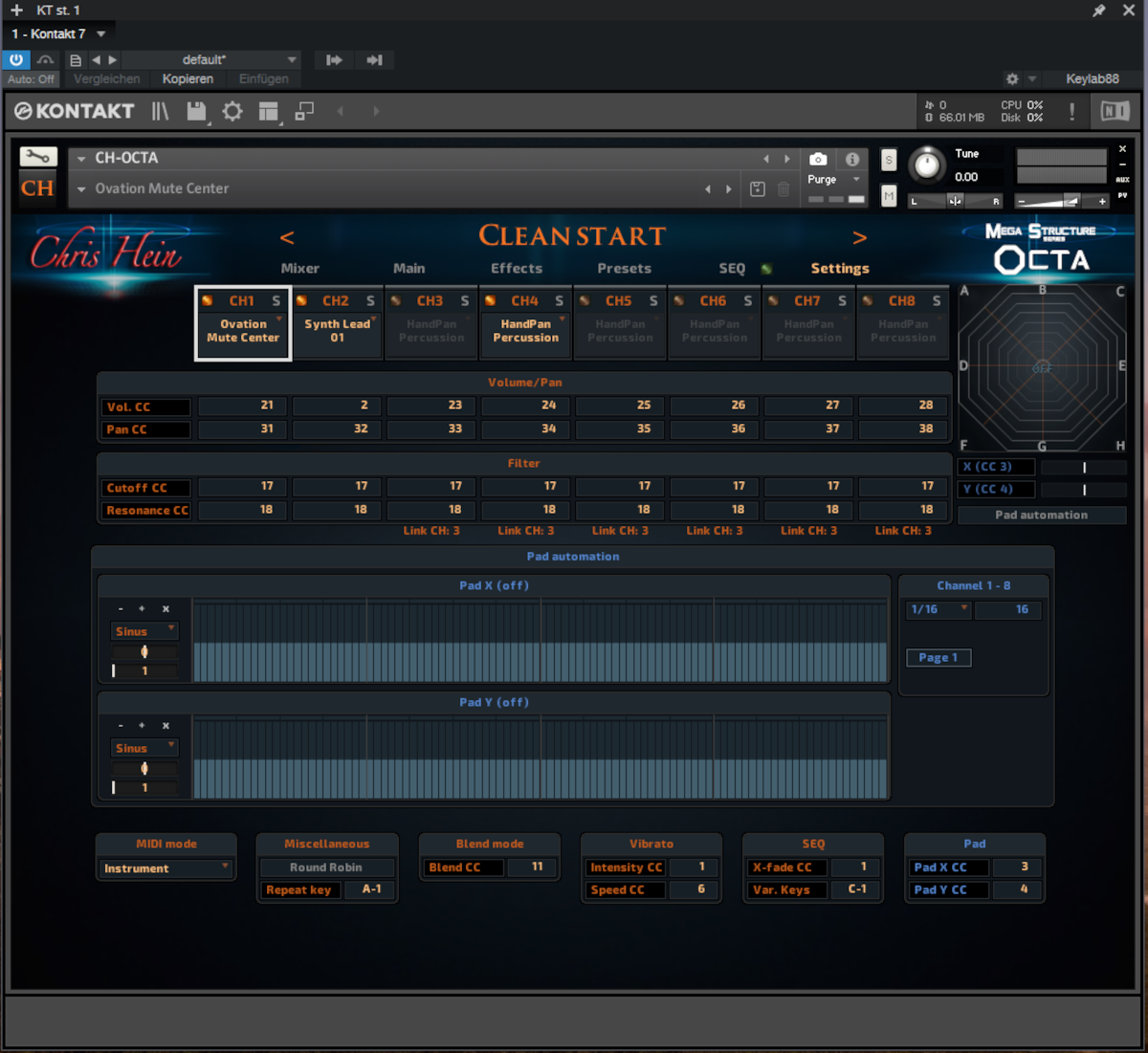Open the CH-OCTA instrument dropdown
The width and height of the screenshot is (1148, 1053).
click(x=81, y=159)
